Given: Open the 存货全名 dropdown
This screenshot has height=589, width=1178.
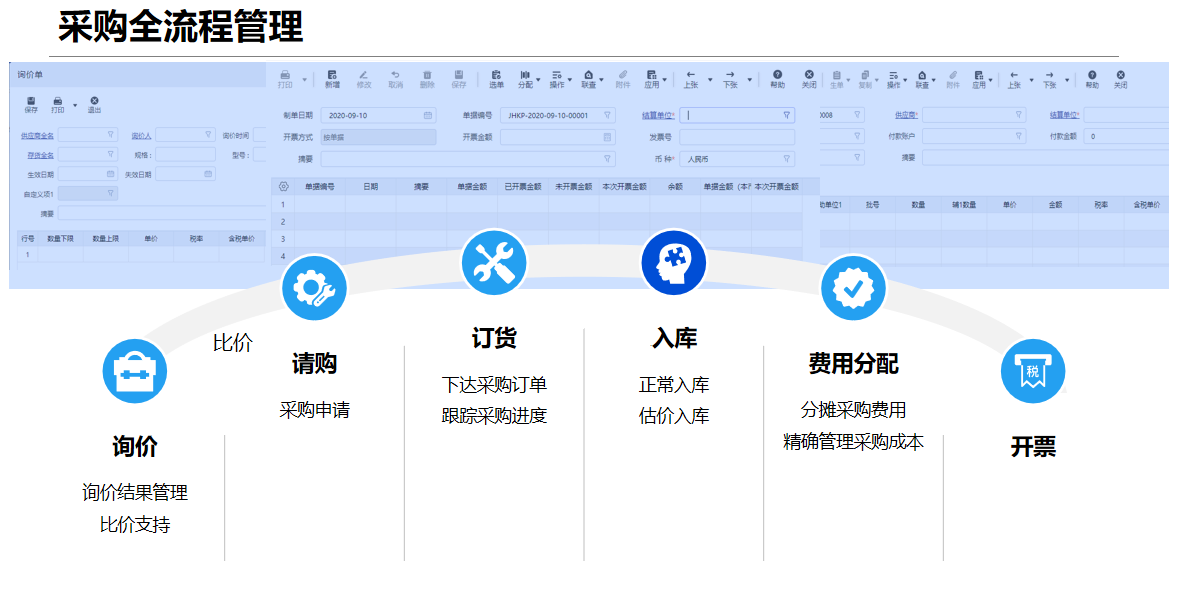Looking at the screenshot, I should pos(110,154).
